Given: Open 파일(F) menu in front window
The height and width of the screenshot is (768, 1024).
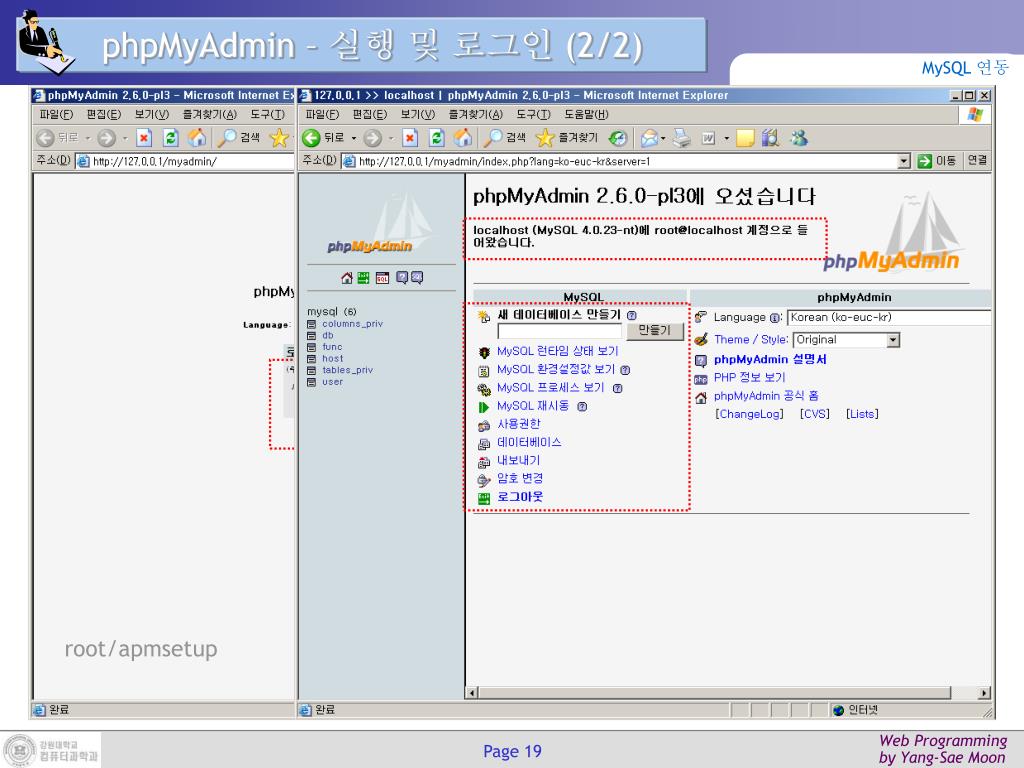Looking at the screenshot, I should [x=323, y=114].
